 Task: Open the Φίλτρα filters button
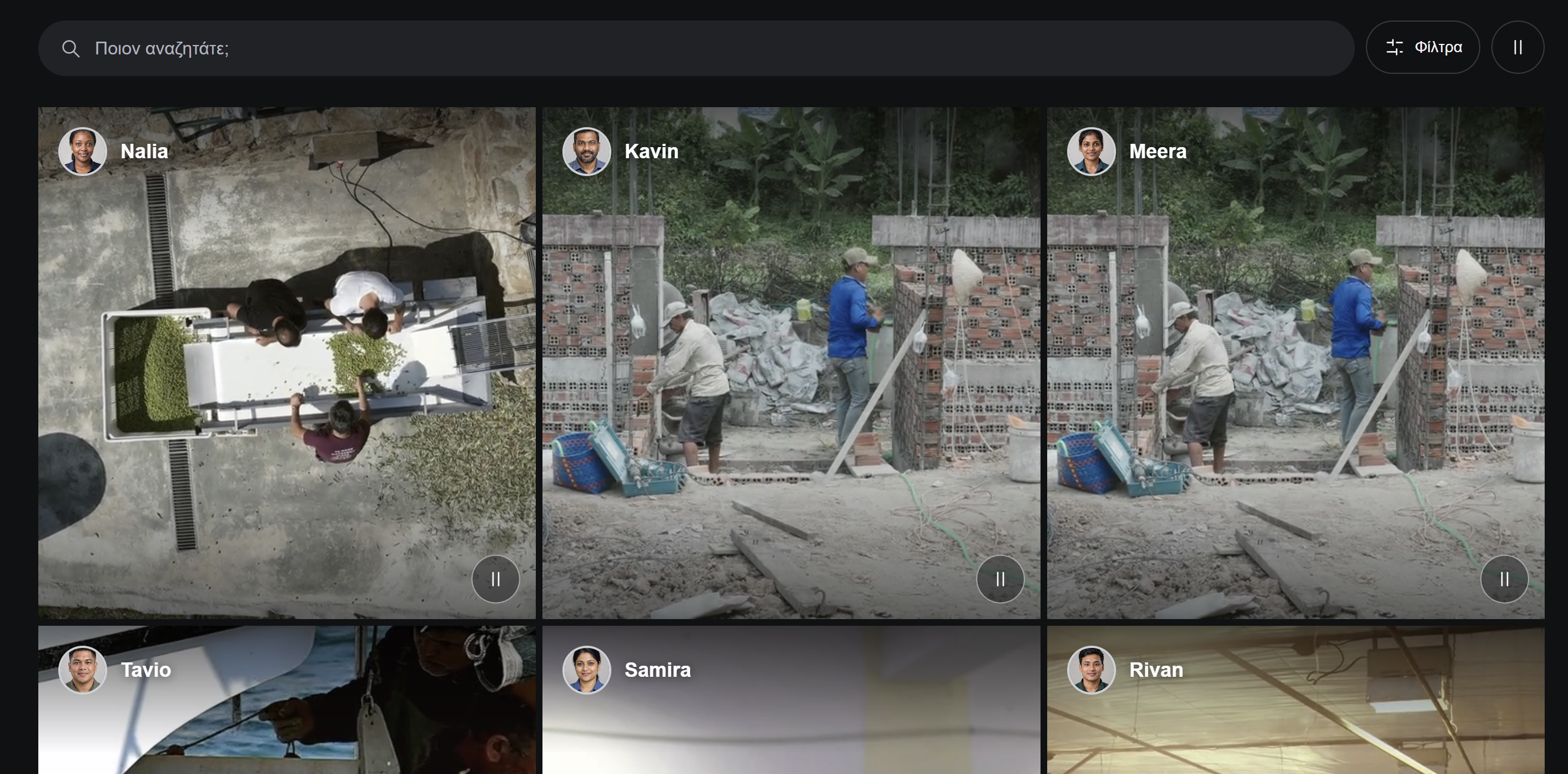tap(1423, 47)
